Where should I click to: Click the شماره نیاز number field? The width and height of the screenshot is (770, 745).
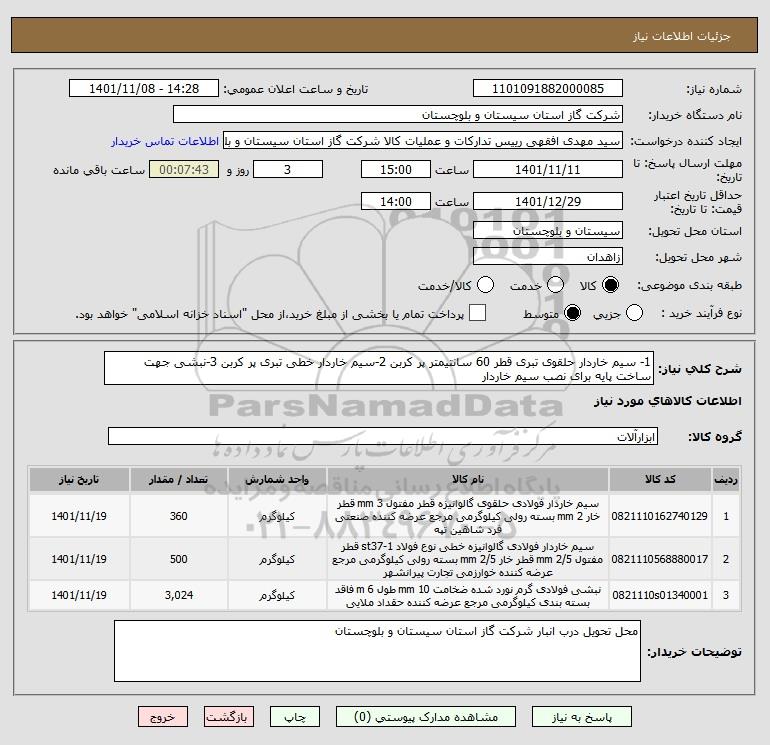pos(548,88)
